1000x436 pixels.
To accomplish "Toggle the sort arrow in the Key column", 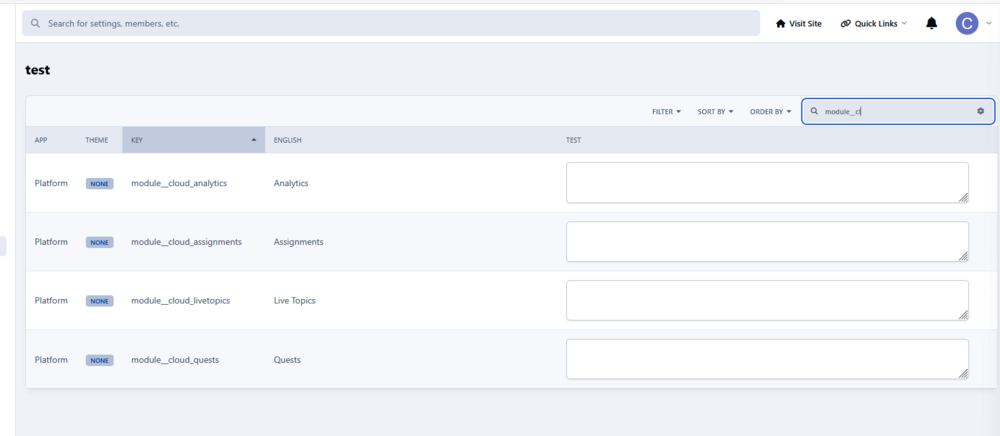I will click(x=254, y=140).
